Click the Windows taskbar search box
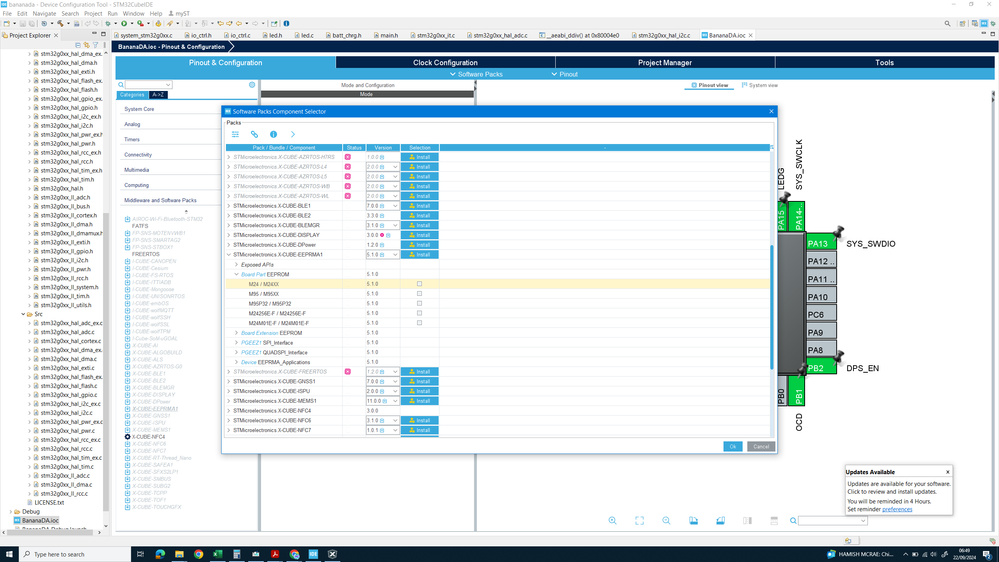The image size is (999, 562). coord(75,554)
